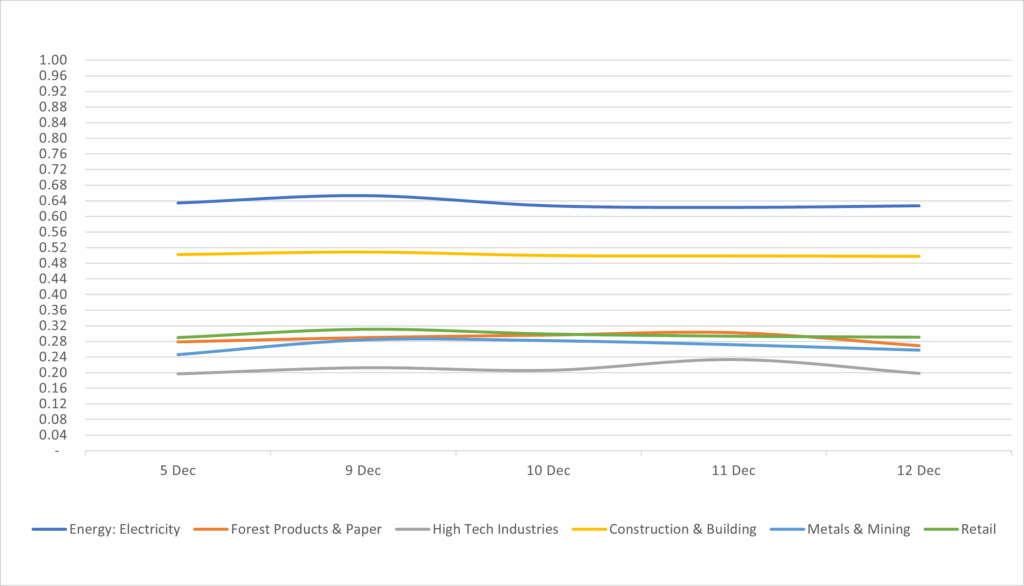Screen dimensions: 1024x586
Task: Click the 1.00 value on the y-axis
Action: (52, 60)
